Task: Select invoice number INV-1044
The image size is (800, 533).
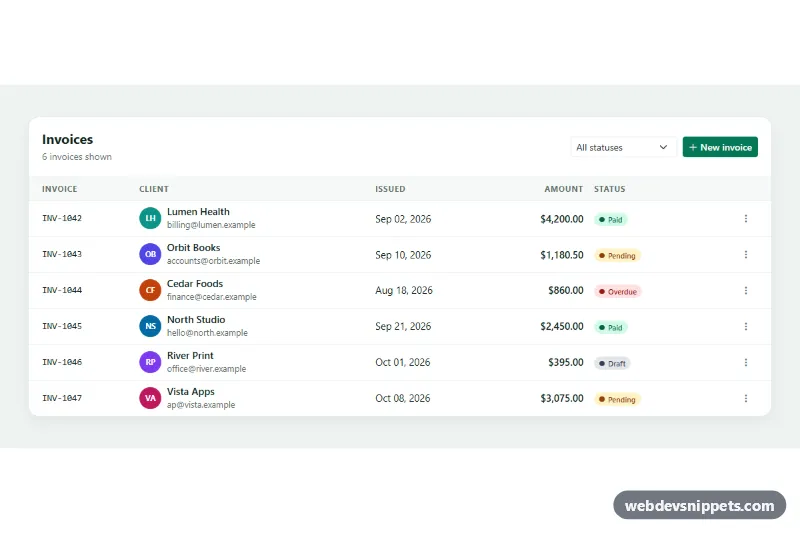Action: pos(62,290)
